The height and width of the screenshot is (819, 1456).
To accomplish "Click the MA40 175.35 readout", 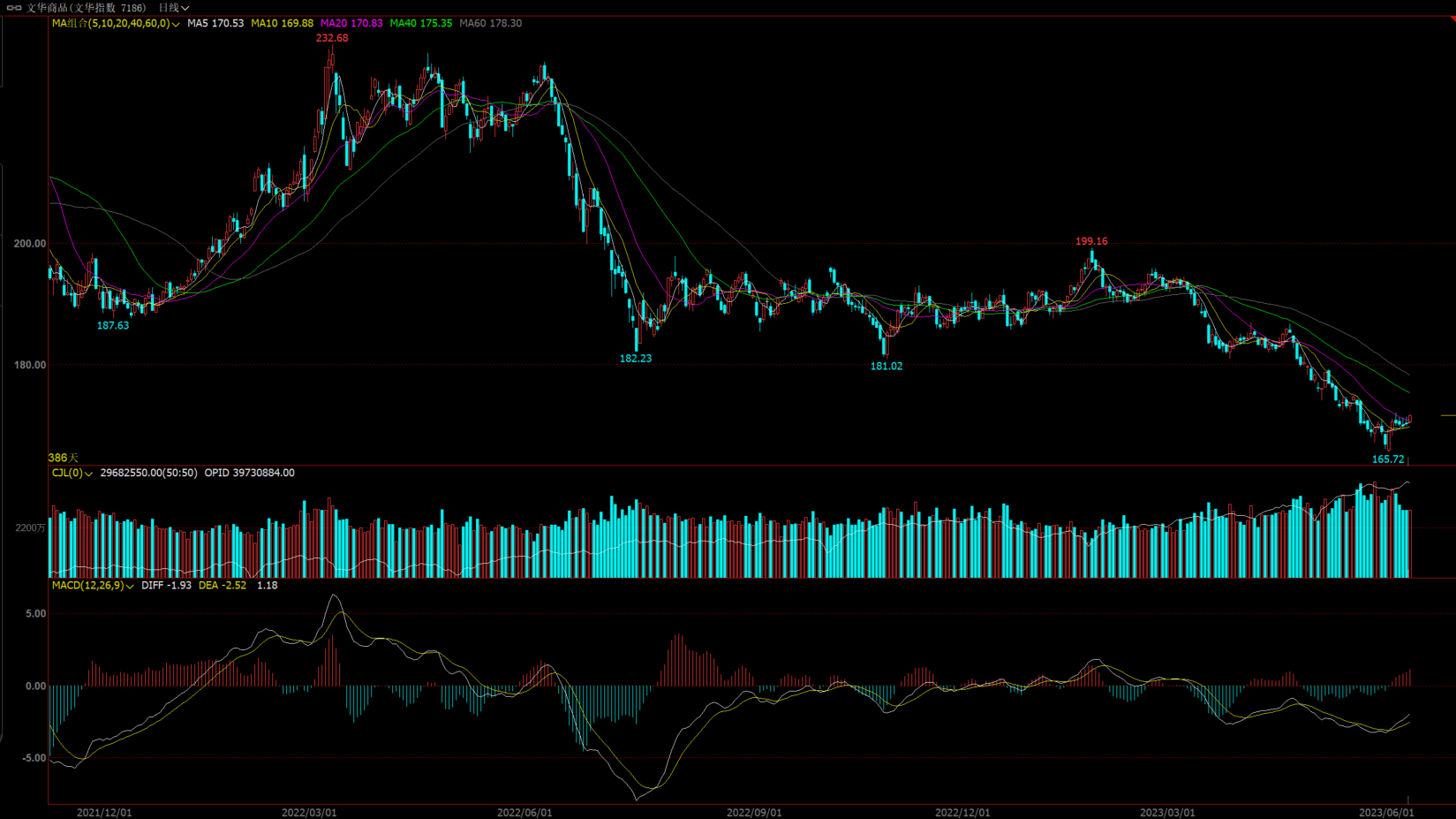I will pos(421,24).
